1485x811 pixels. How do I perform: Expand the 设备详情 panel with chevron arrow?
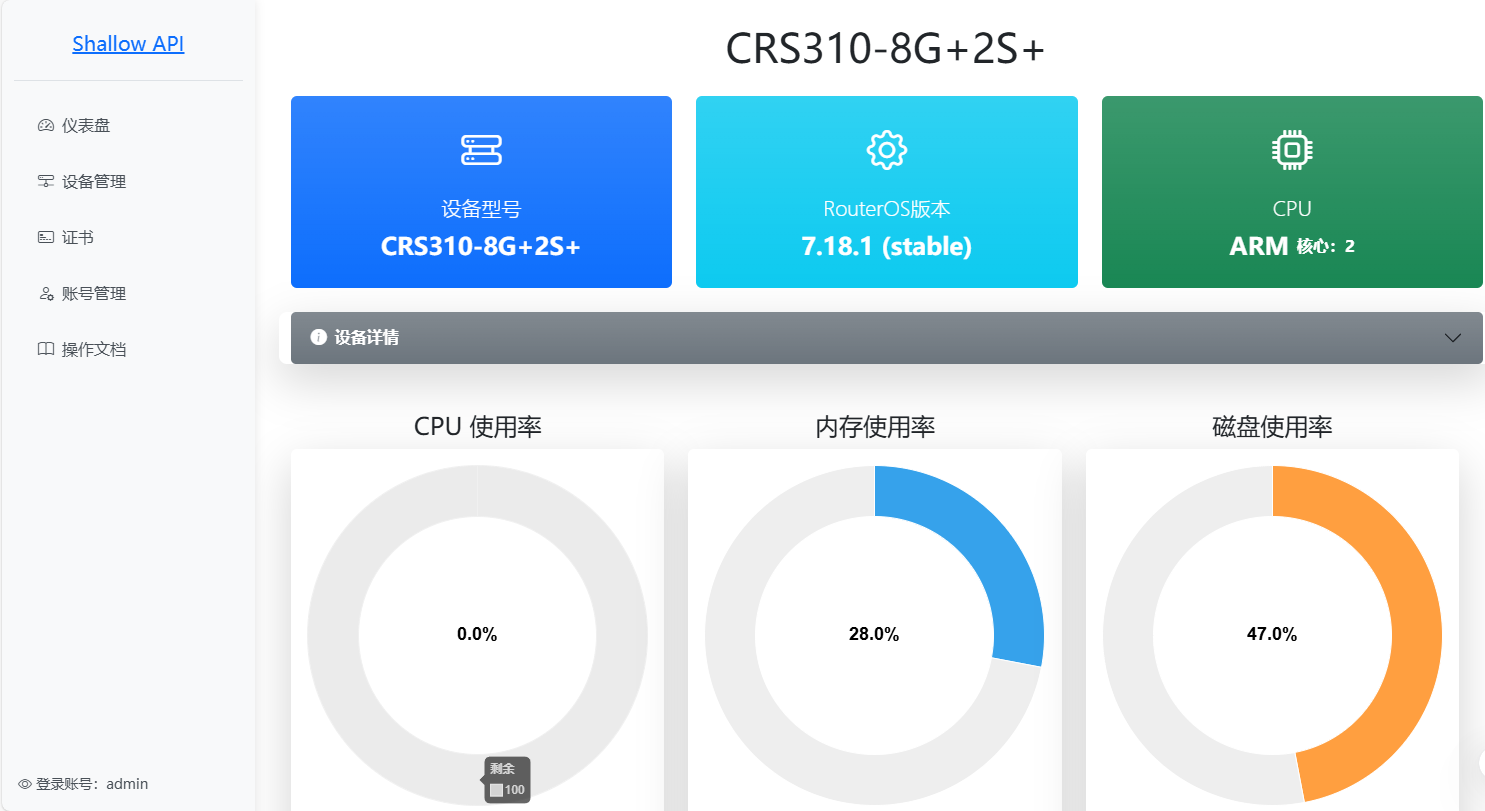(1453, 338)
